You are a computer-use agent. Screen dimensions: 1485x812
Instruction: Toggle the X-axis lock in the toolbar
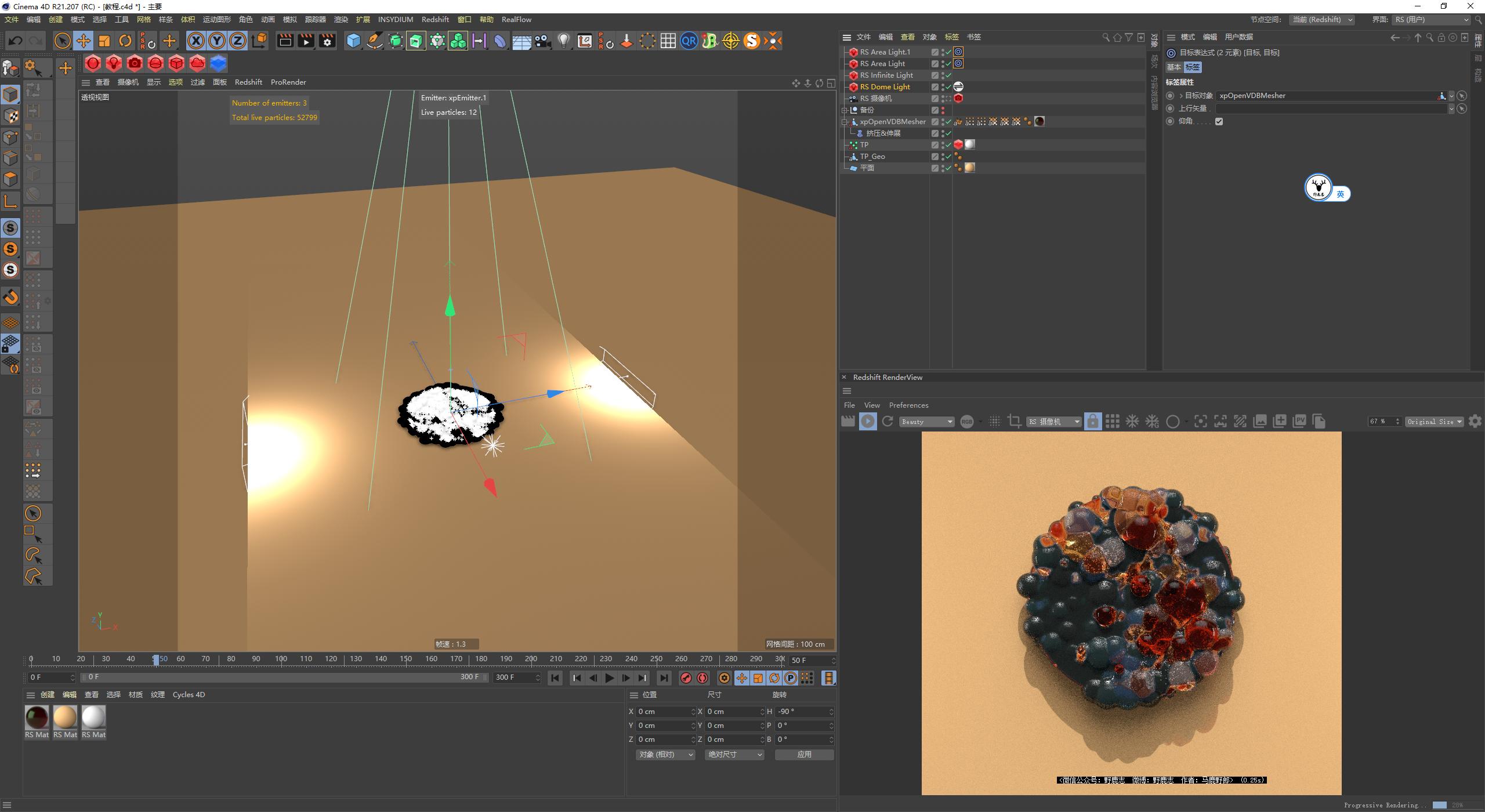click(x=196, y=41)
